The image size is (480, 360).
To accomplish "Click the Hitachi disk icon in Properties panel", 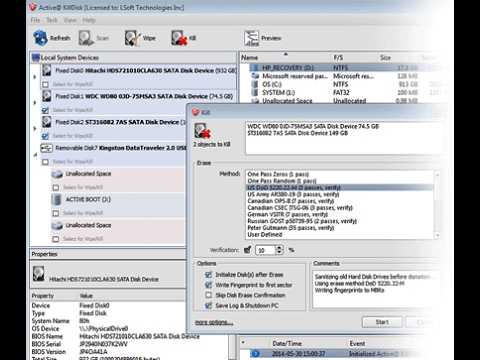I will coord(39,274).
